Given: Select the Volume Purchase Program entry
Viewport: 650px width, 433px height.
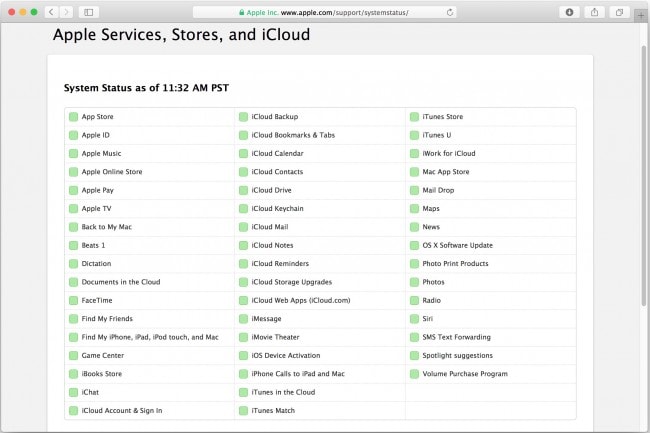Looking at the screenshot, I should [x=464, y=374].
